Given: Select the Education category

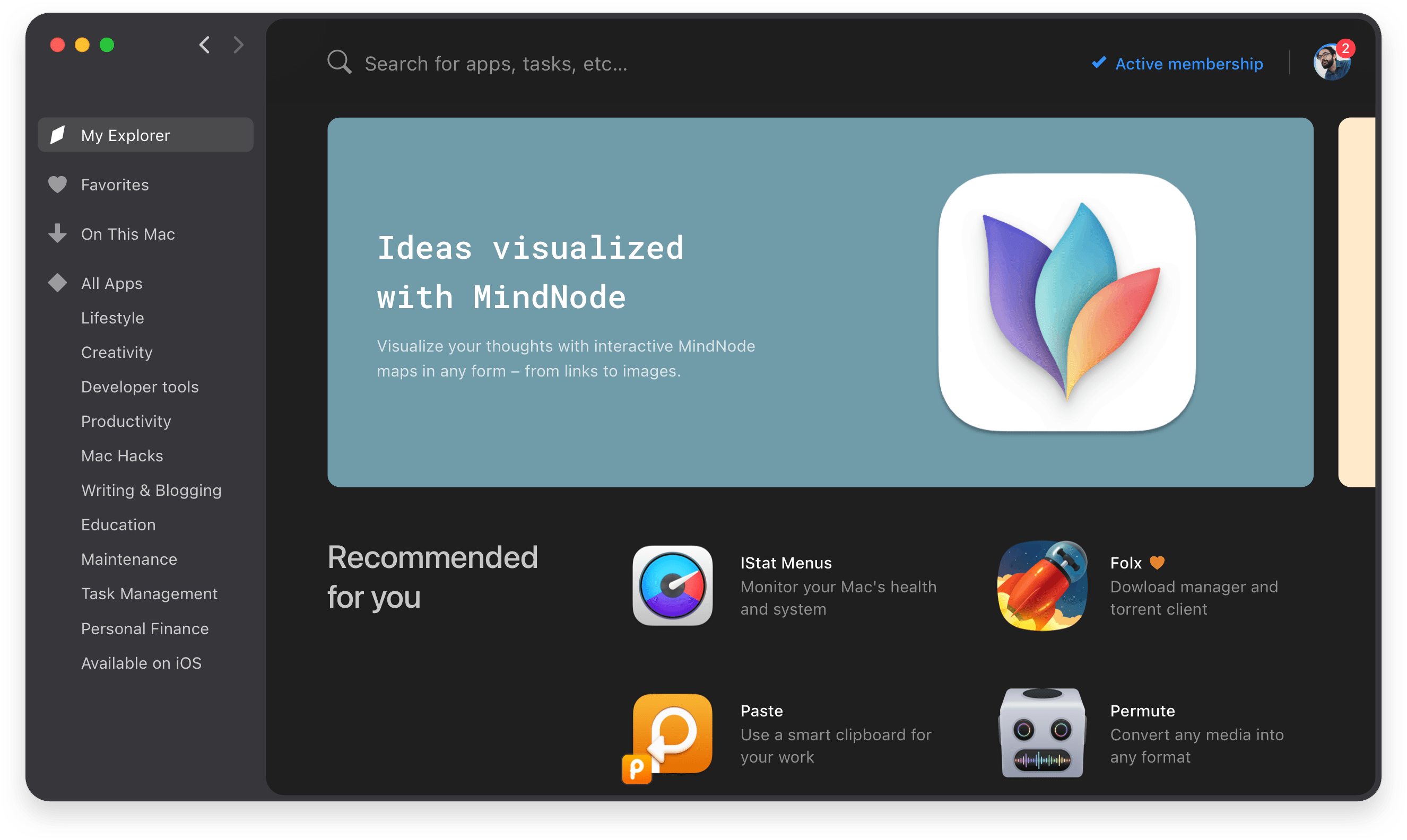Looking at the screenshot, I should click(x=118, y=524).
